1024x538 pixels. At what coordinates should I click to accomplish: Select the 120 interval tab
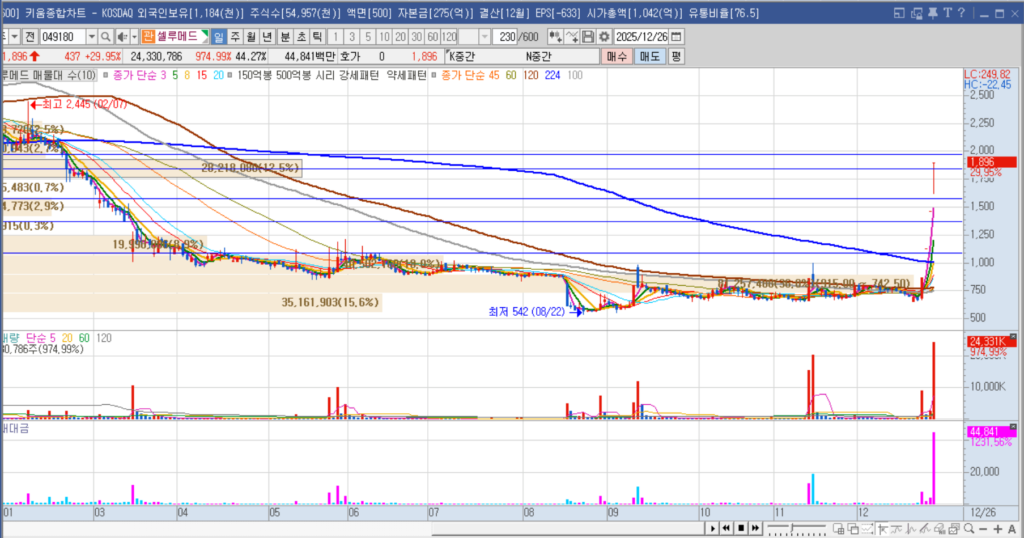(449, 37)
